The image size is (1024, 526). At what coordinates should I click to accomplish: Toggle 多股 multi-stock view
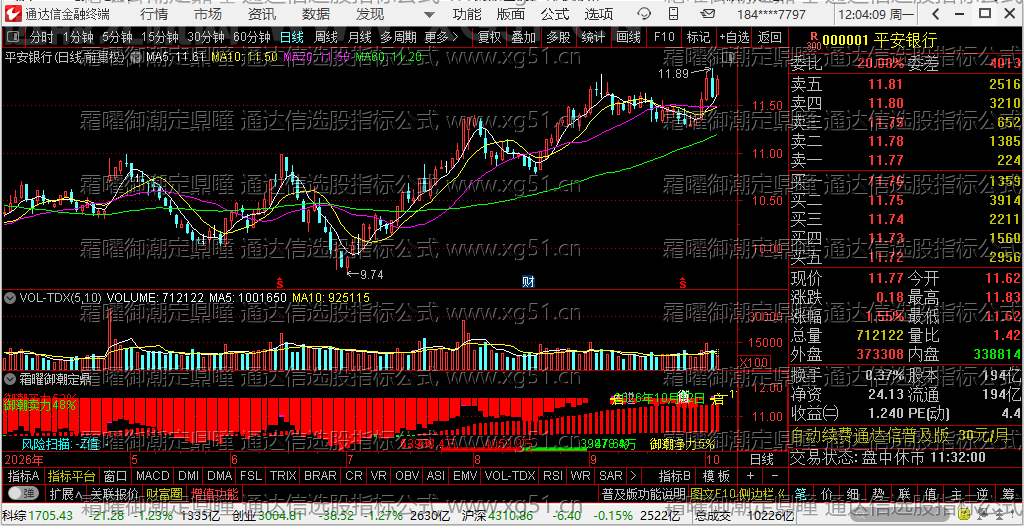558,38
